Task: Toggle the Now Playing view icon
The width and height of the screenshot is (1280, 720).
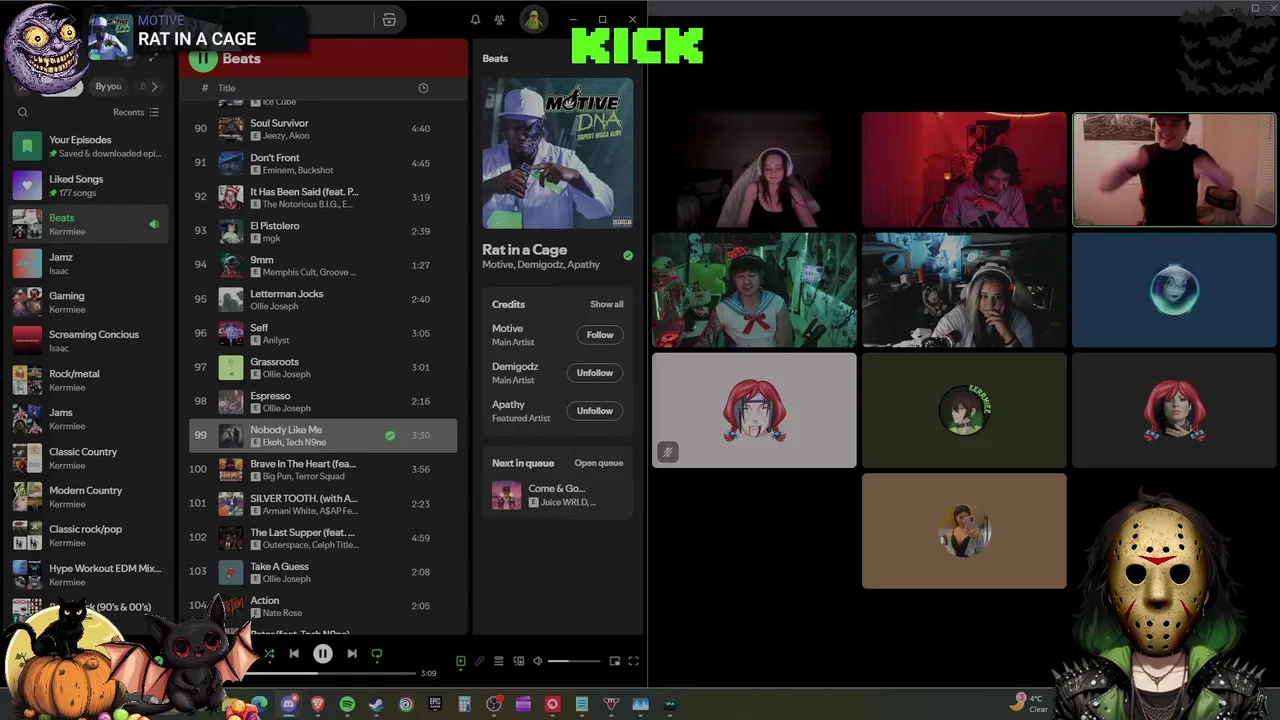Action: point(461,661)
